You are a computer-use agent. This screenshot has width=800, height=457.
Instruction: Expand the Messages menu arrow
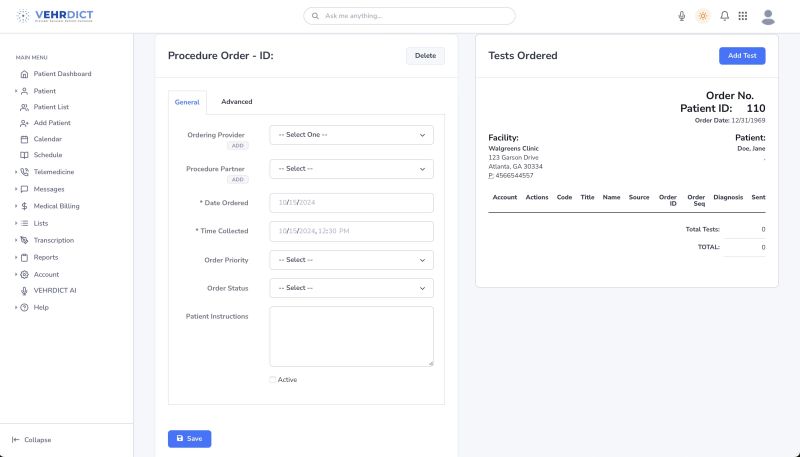16,189
